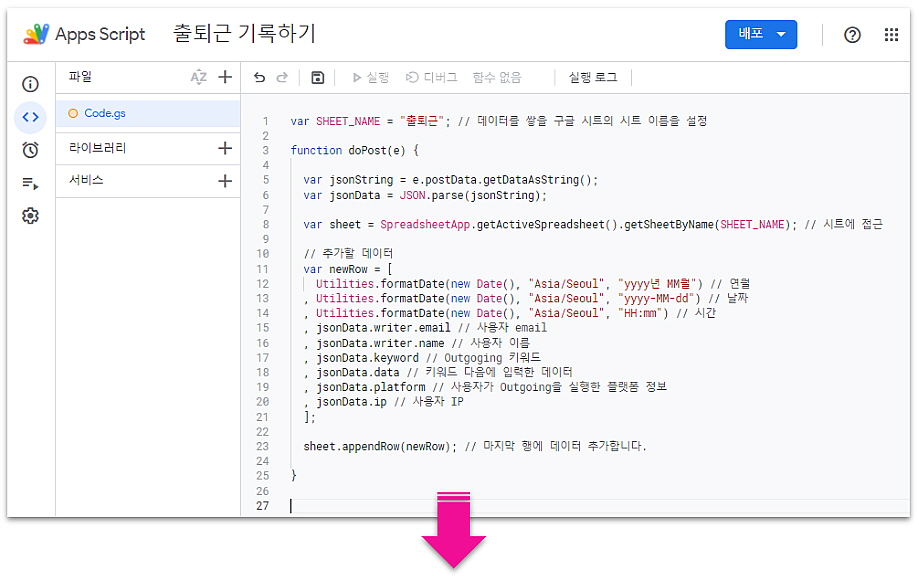
Task: Click the undo arrow in the toolbar
Action: tap(260, 78)
